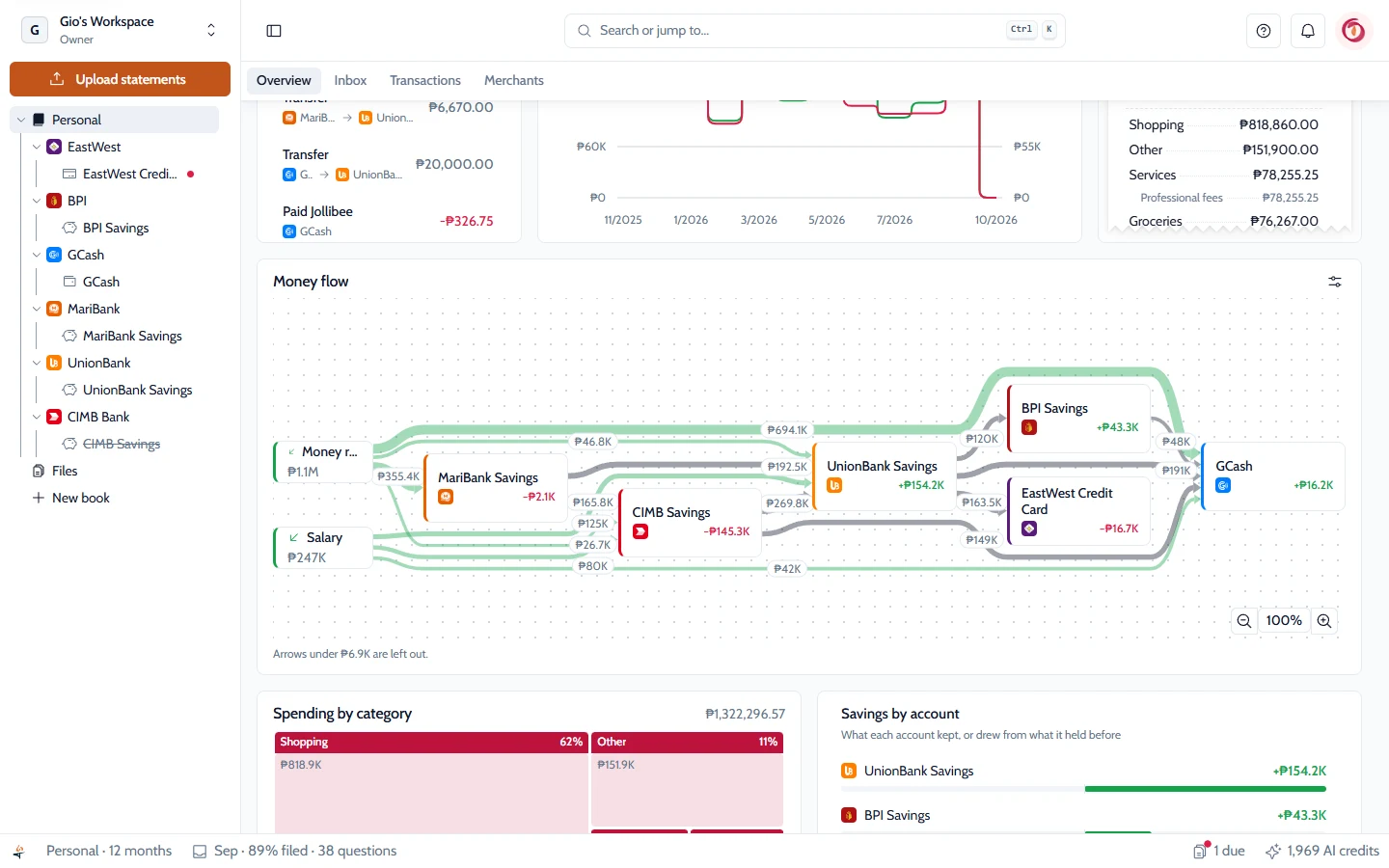Open the Paid Jollibee transaction

pyautogui.click(x=388, y=221)
